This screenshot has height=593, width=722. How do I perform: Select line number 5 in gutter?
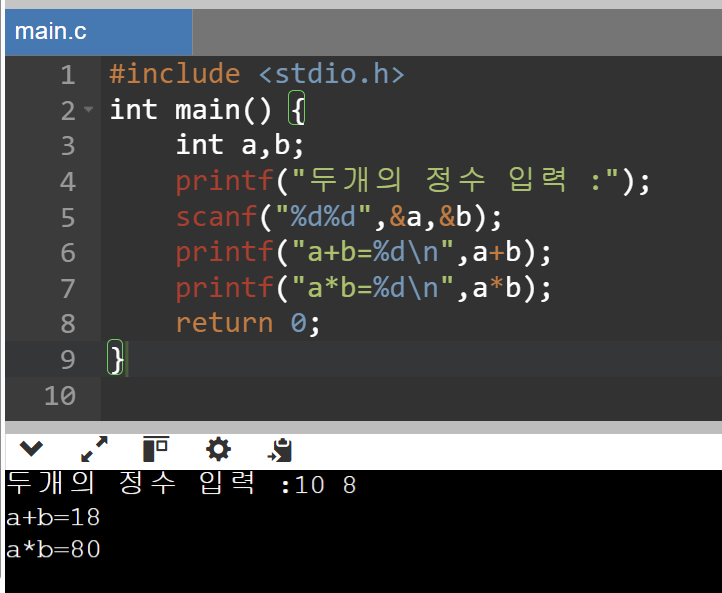coord(68,217)
